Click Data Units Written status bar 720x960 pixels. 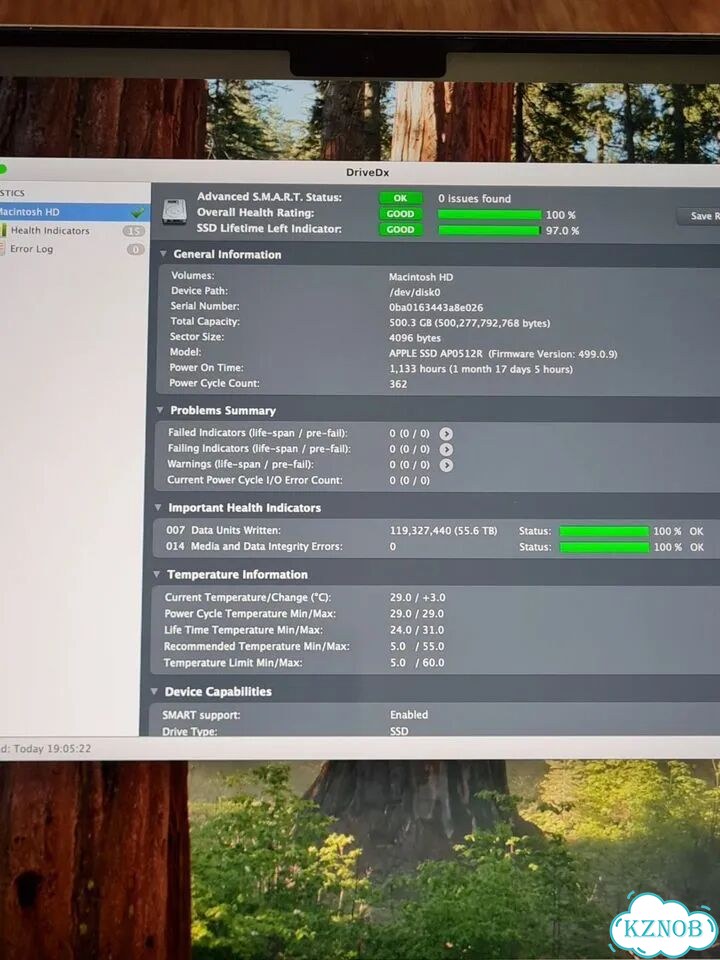604,531
